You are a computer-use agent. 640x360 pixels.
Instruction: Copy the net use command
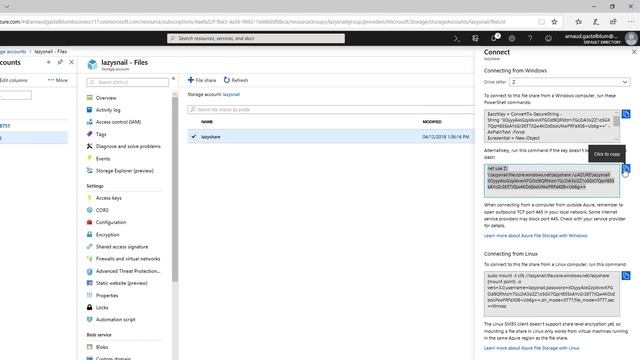click(x=626, y=168)
